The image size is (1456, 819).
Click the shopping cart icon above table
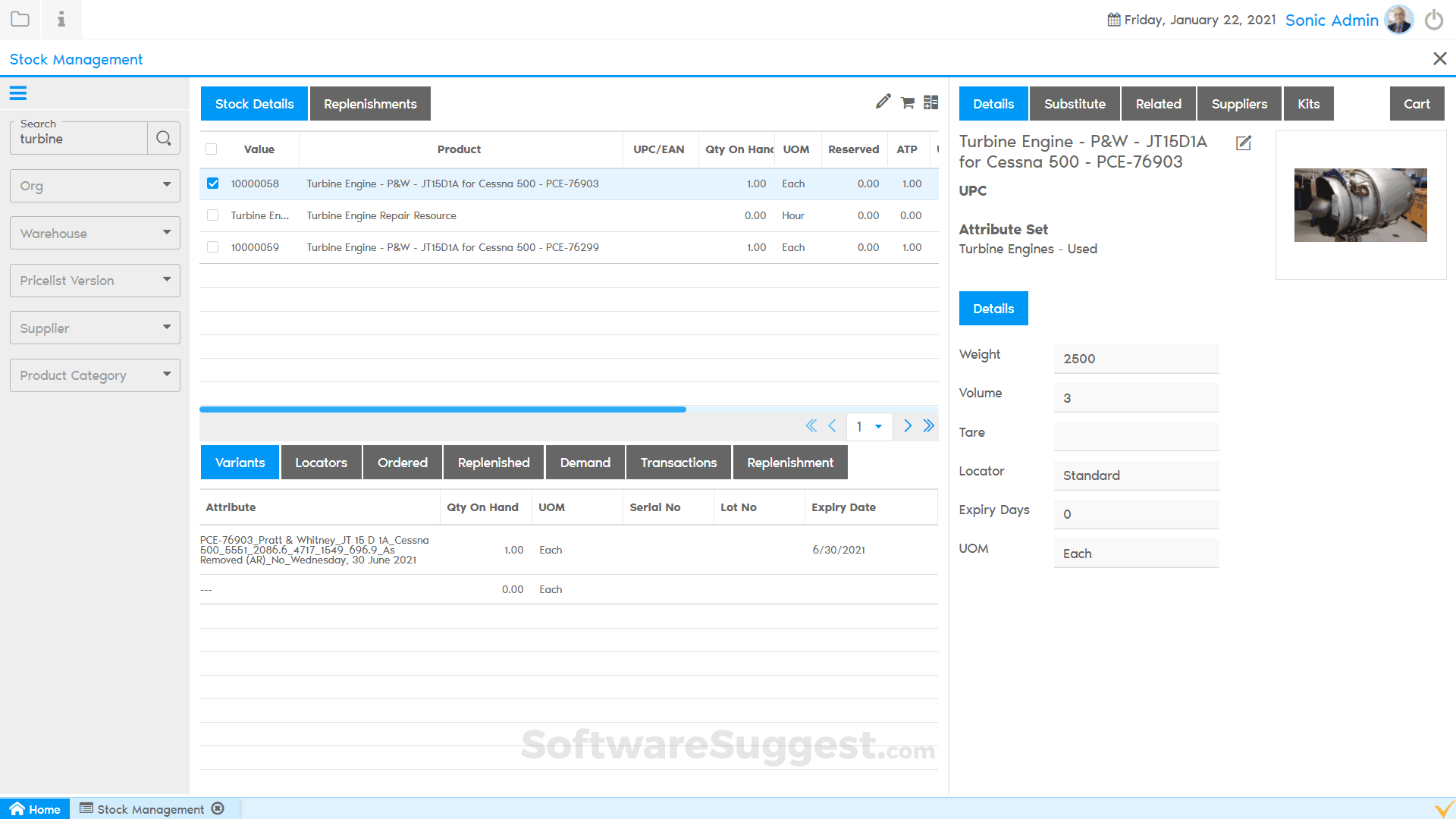908,103
